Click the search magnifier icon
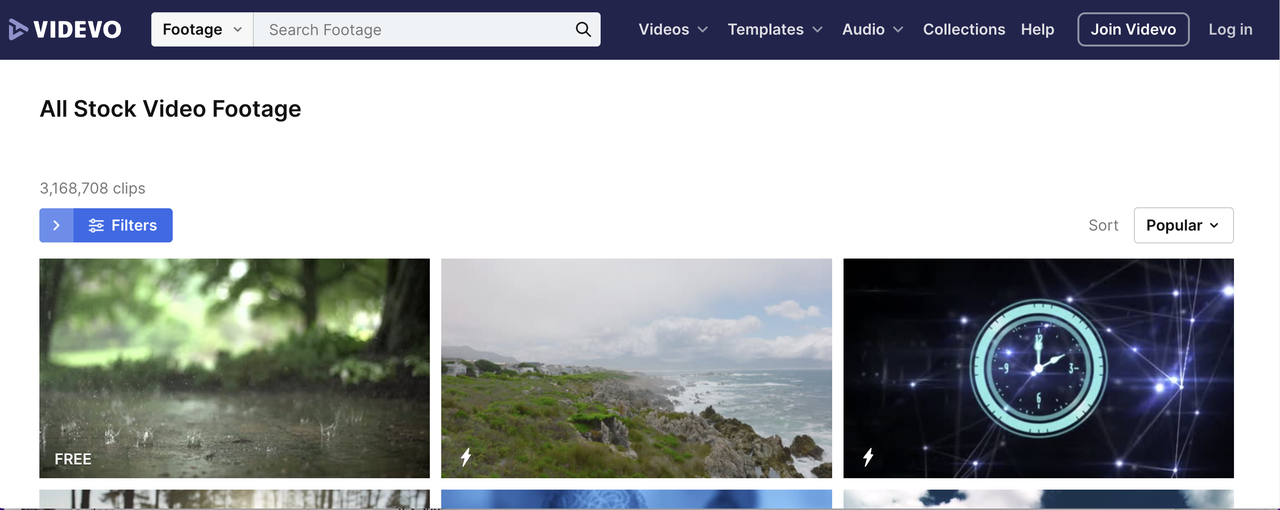 (x=584, y=30)
